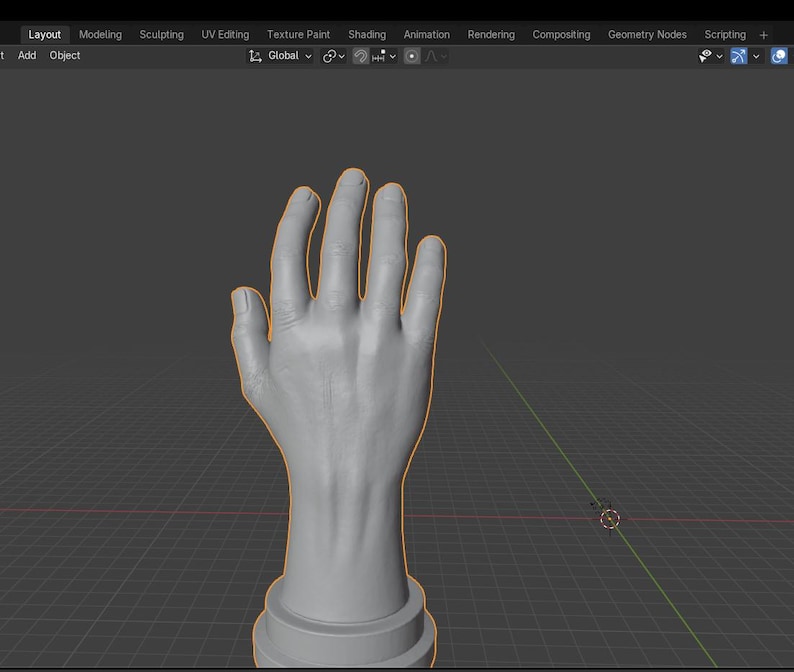Toggle the snap magnet icon

(361, 56)
